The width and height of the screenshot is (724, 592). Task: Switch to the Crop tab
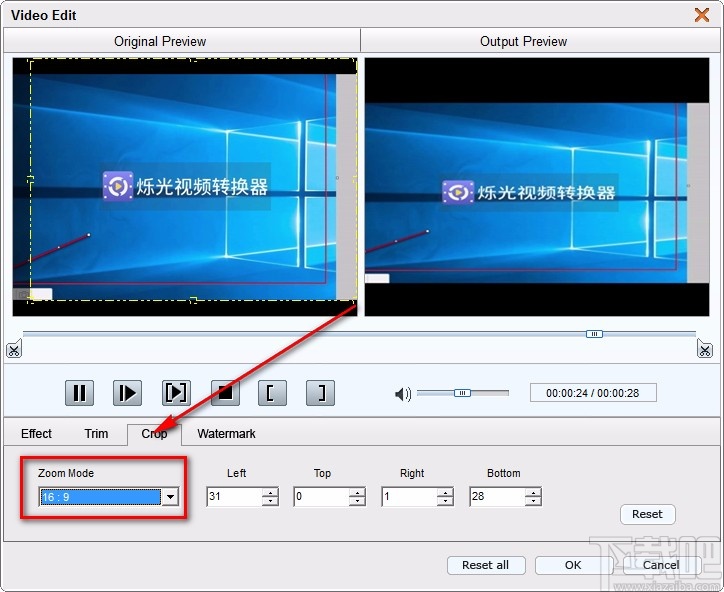pyautogui.click(x=154, y=434)
